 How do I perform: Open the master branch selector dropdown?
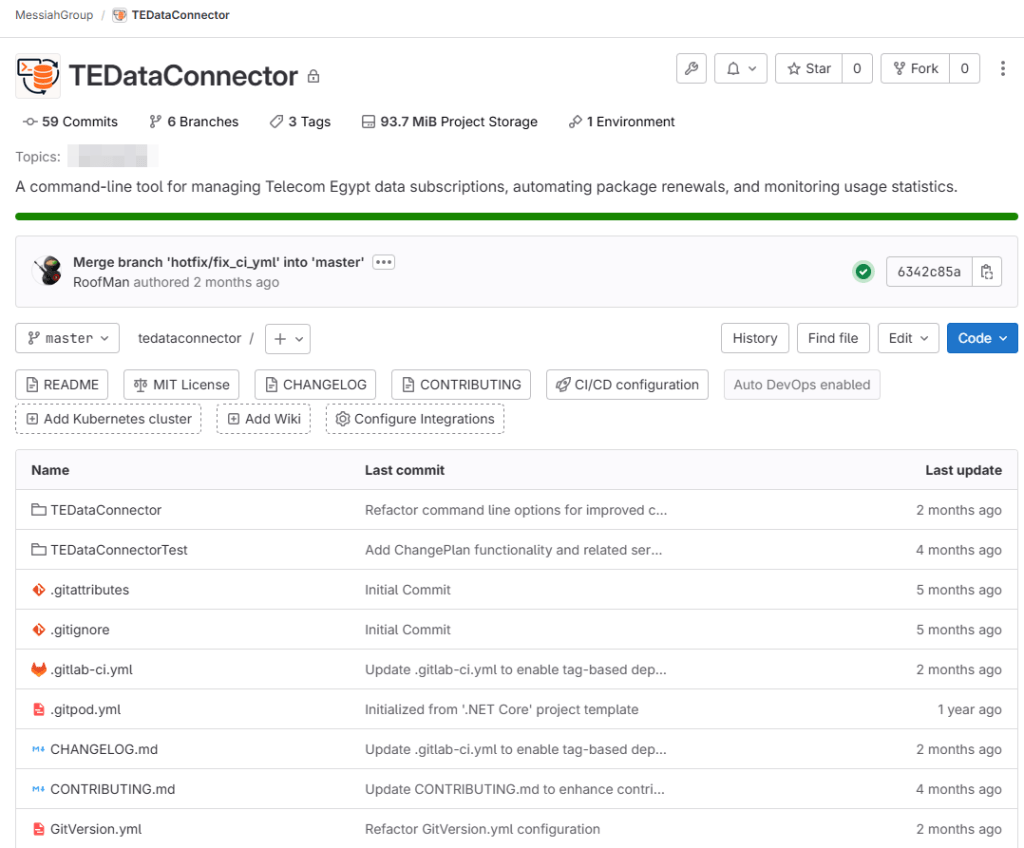coord(68,338)
